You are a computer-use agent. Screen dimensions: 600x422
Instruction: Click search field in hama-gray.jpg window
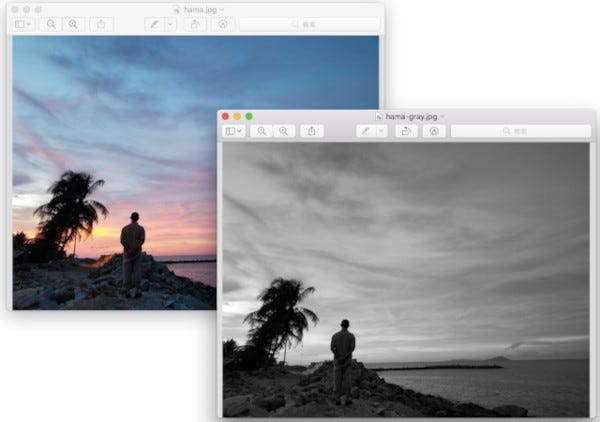point(519,131)
